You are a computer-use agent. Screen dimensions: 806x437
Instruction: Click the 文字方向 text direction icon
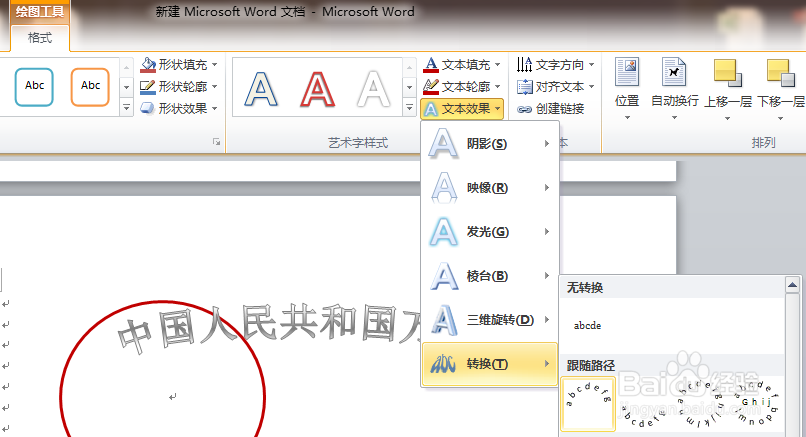point(524,65)
